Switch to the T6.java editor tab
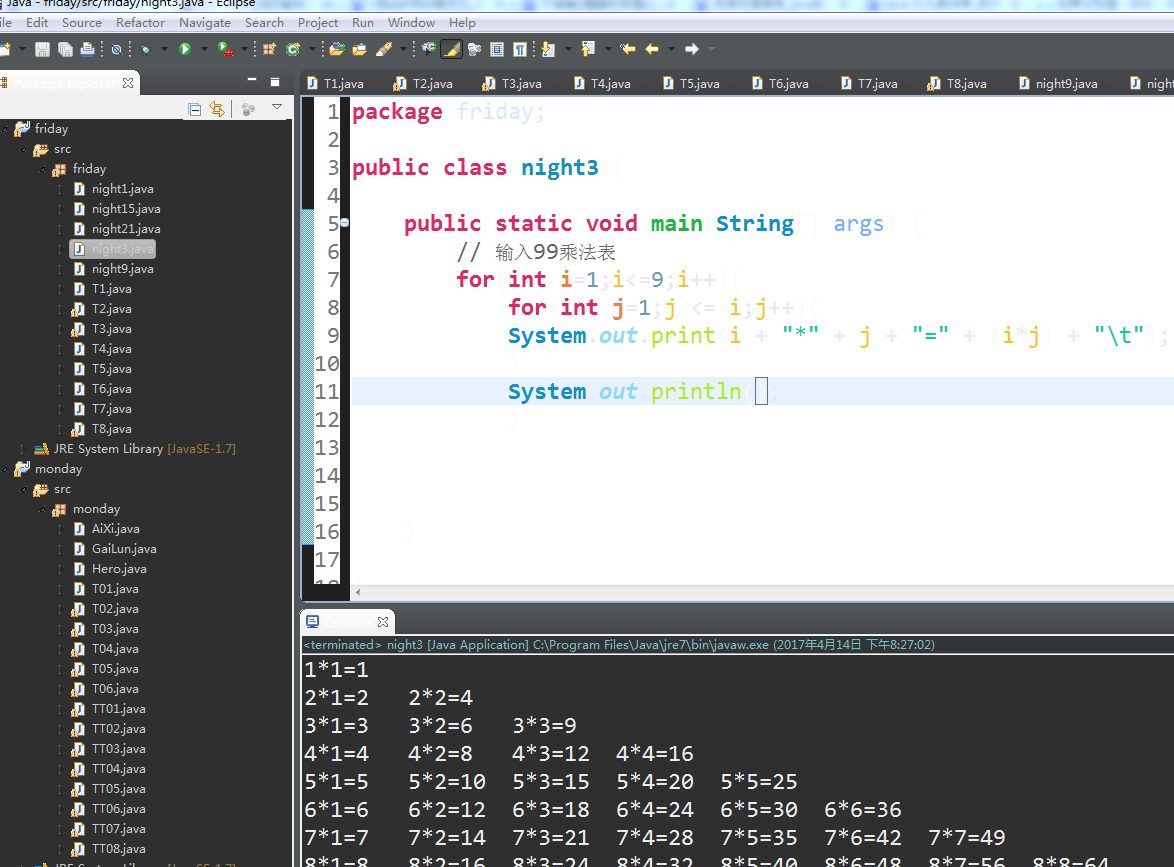The height and width of the screenshot is (867, 1174). pos(780,83)
